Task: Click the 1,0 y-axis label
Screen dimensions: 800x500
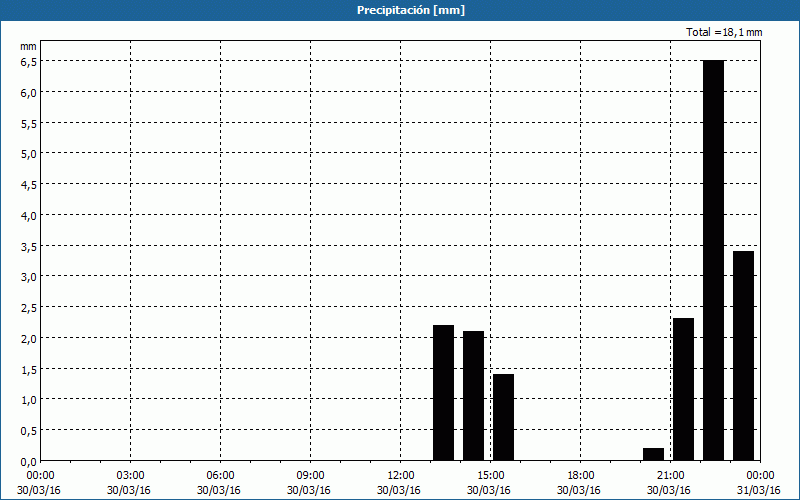Action: click(x=28, y=400)
